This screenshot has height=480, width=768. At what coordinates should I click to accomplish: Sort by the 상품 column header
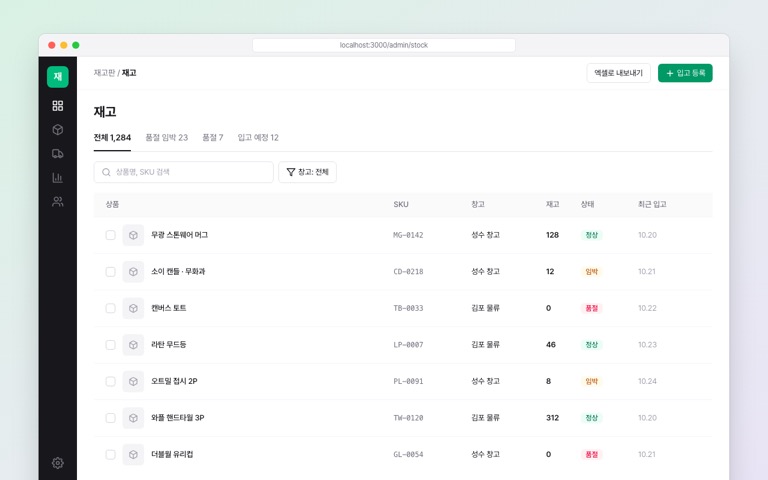pos(112,204)
